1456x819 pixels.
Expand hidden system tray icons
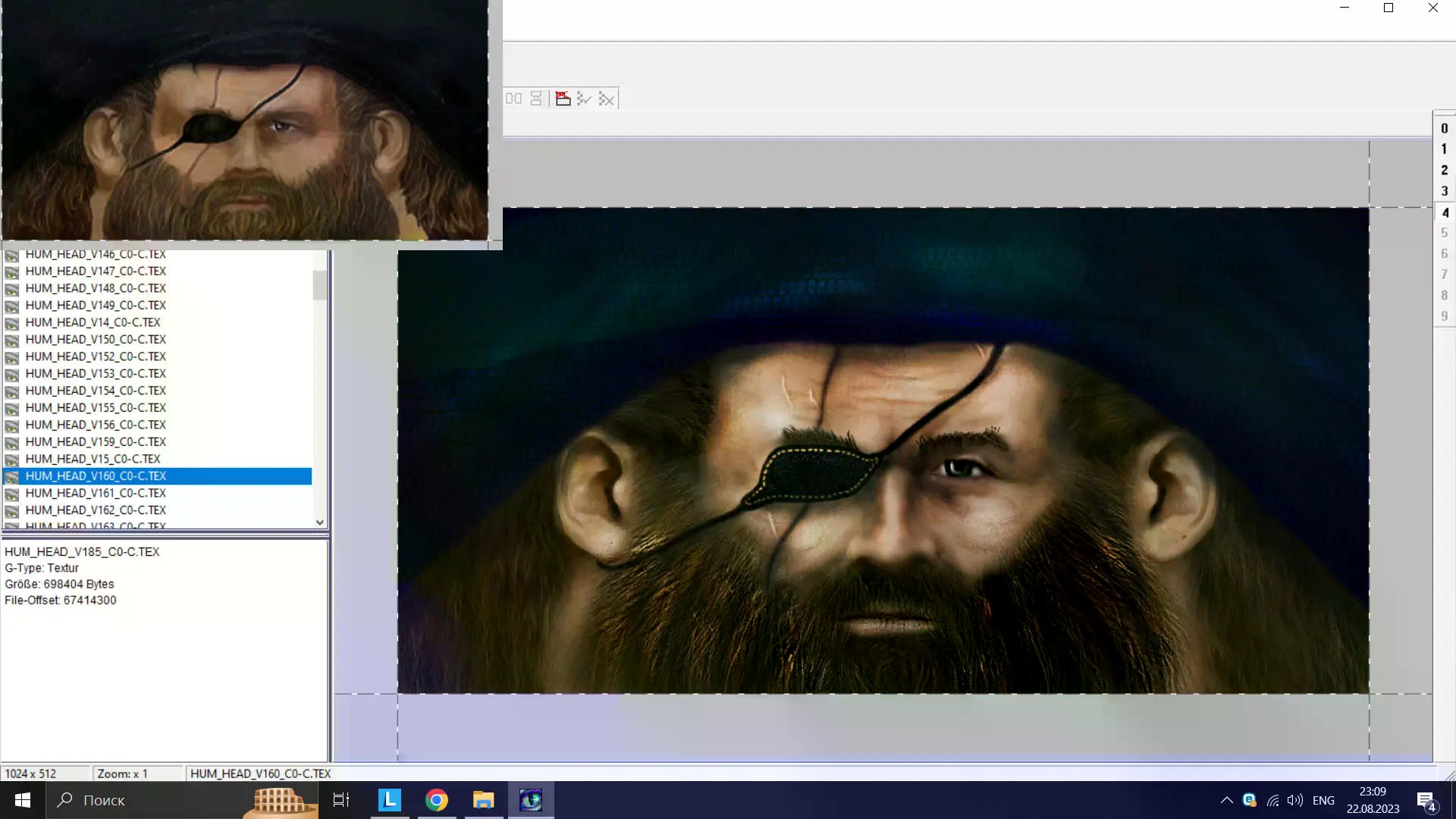point(1226,800)
